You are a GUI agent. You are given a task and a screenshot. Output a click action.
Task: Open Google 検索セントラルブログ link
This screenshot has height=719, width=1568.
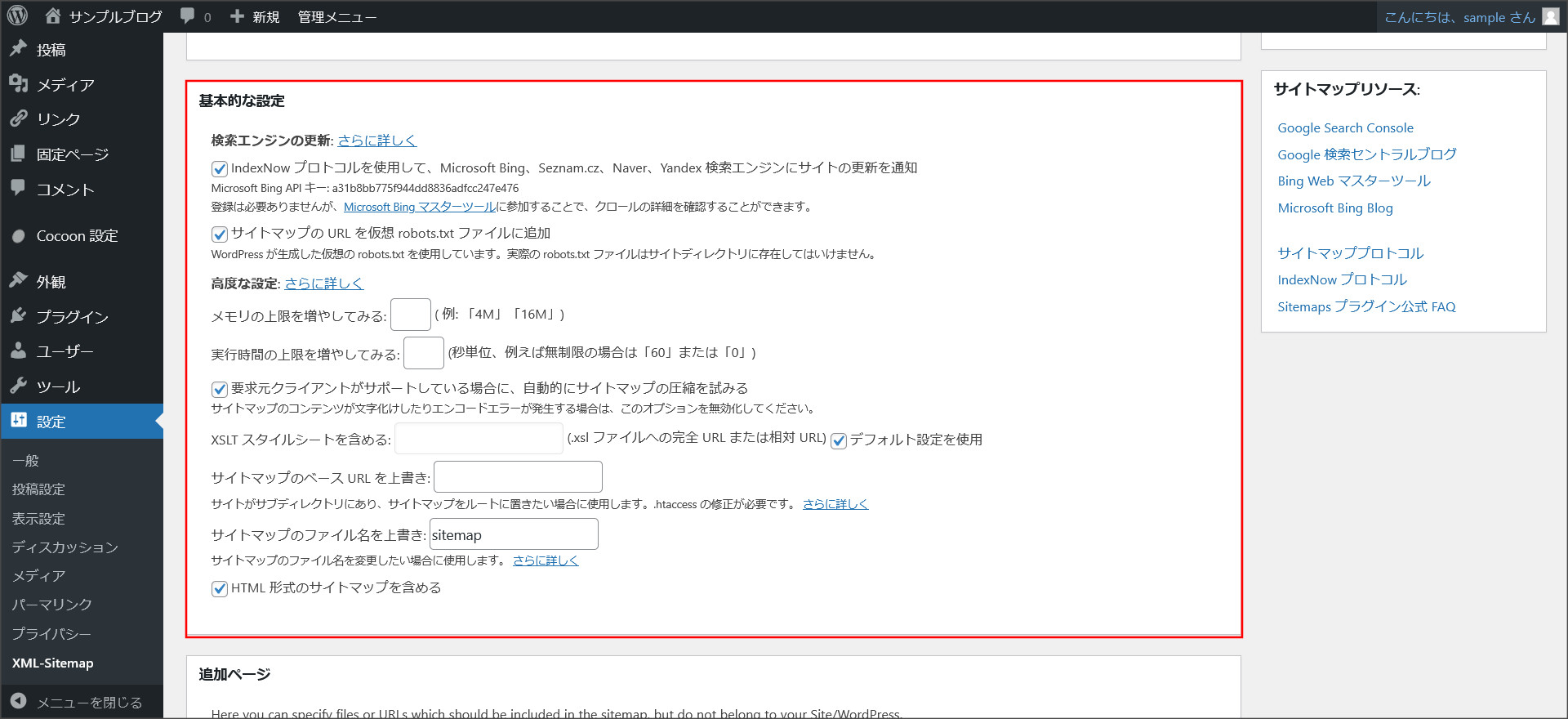pyautogui.click(x=1366, y=154)
